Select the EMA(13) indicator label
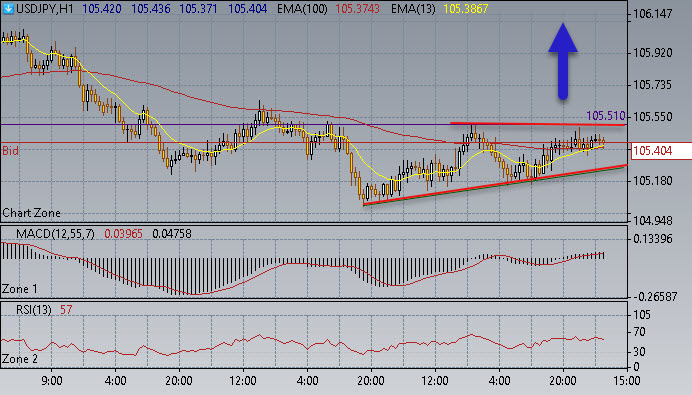This screenshot has width=692, height=395. point(413,9)
